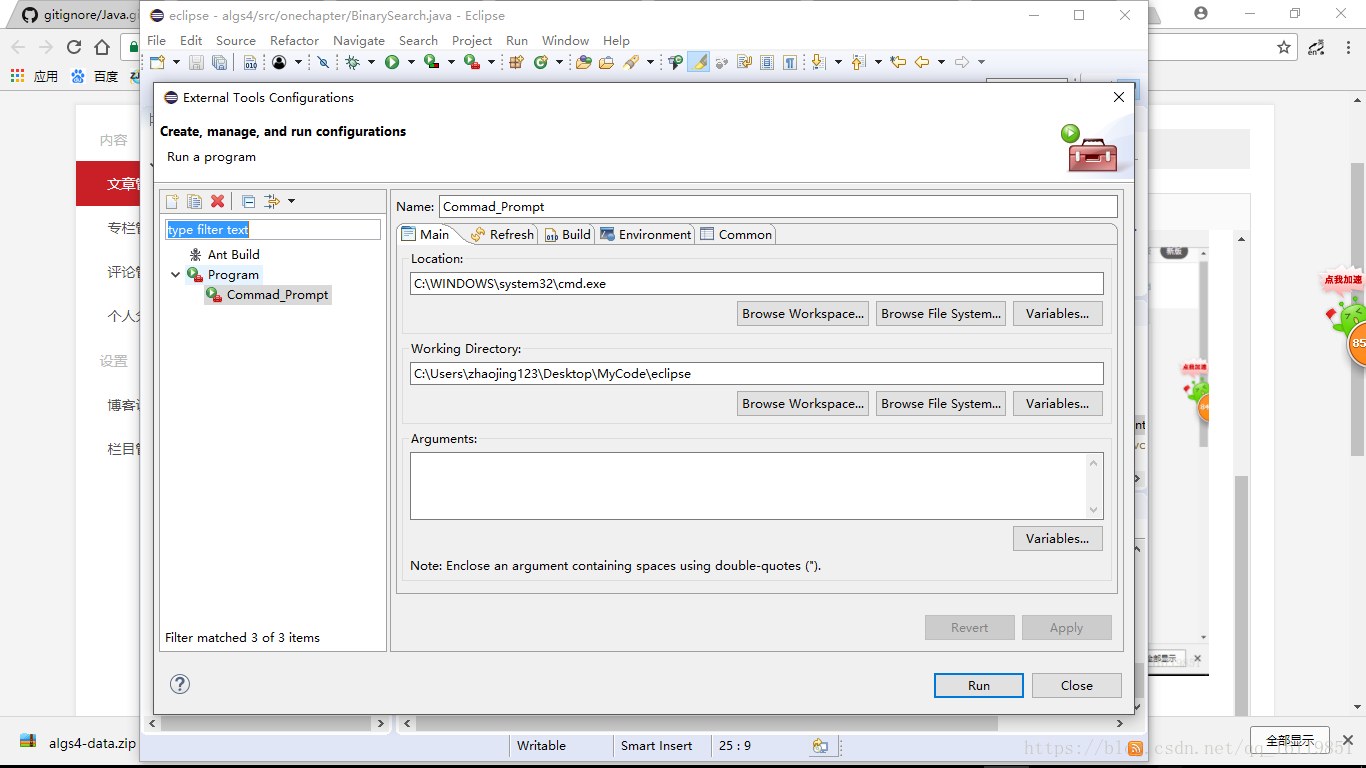
Task: Click the Previous Annotation toolbar icon
Action: click(x=857, y=62)
